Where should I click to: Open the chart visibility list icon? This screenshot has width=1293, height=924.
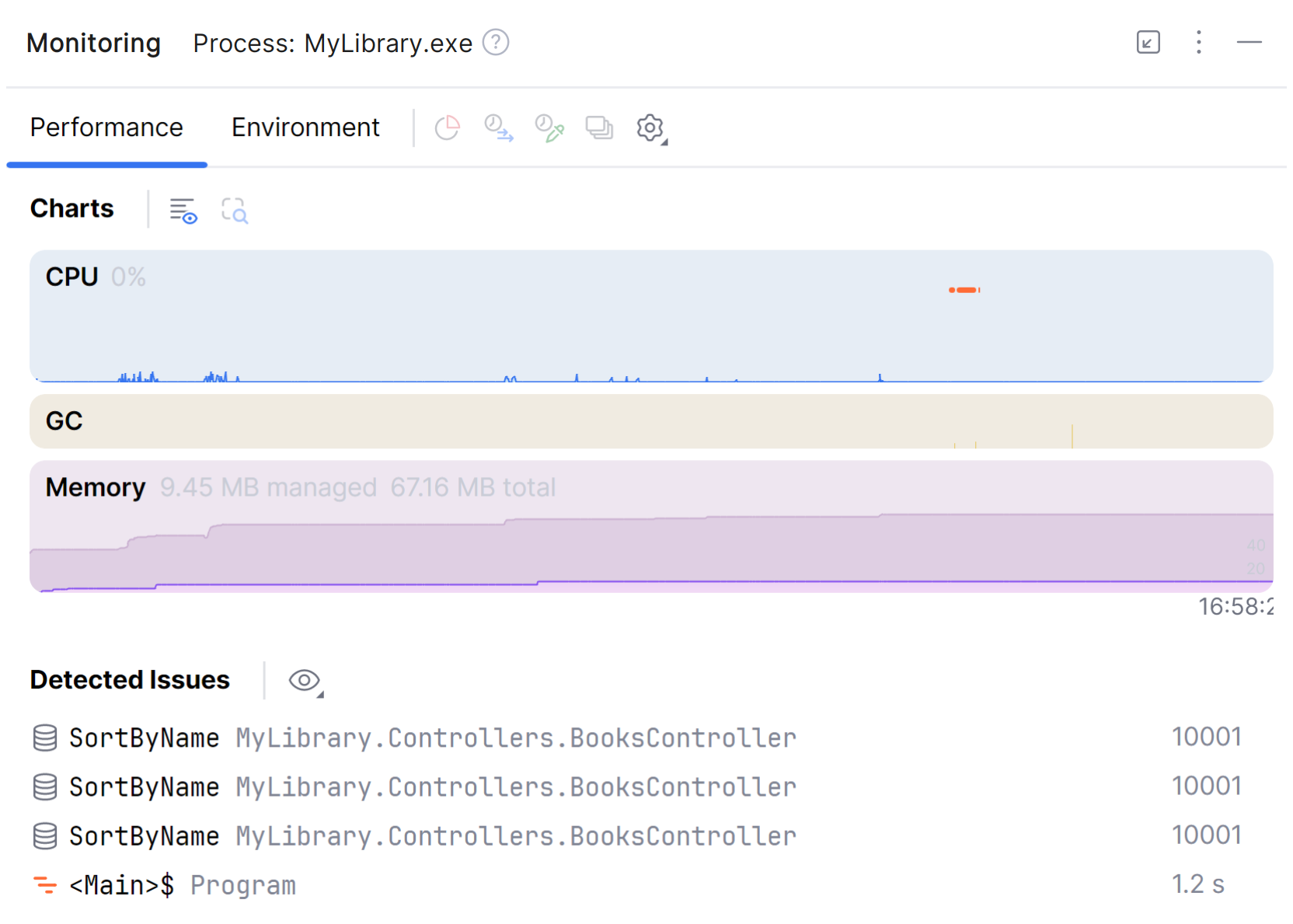coord(183,209)
